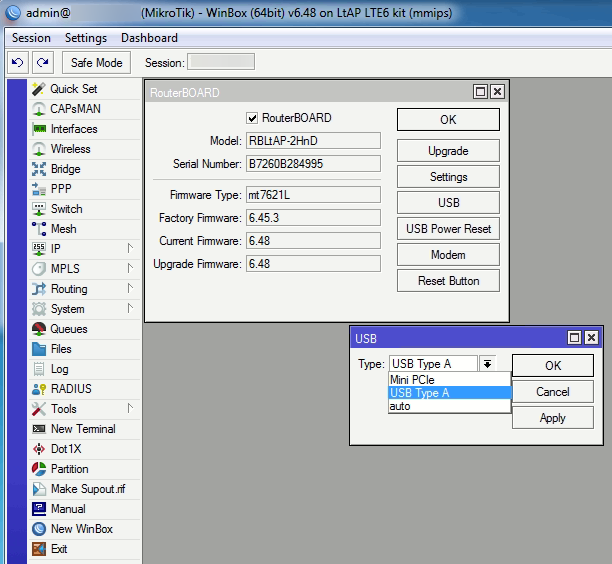Toggle Safe Mode
Screen dimensions: 612x564
(x=96, y=62)
